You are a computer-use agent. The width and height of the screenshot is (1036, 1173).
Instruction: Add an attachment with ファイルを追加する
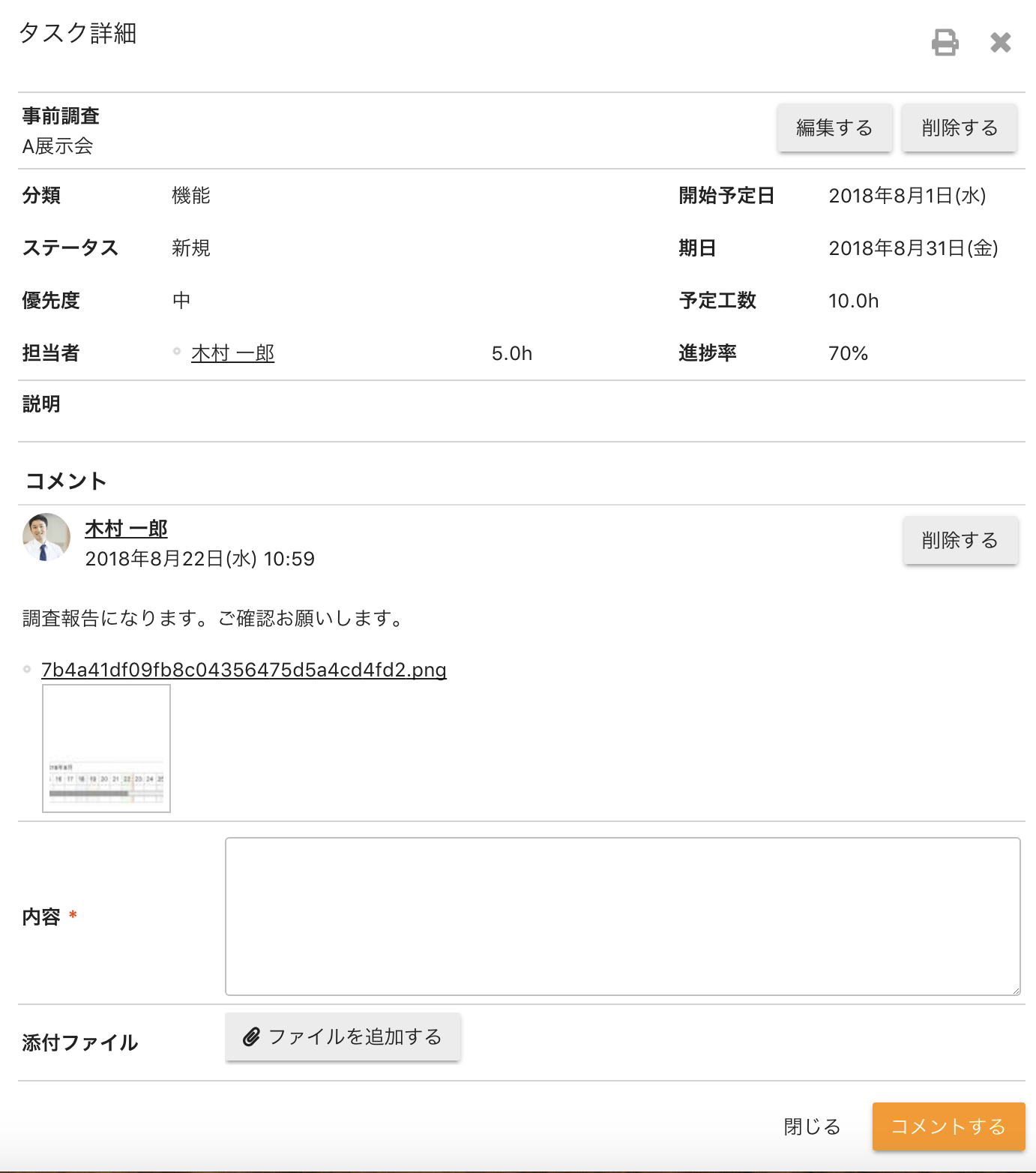pyautogui.click(x=343, y=1036)
